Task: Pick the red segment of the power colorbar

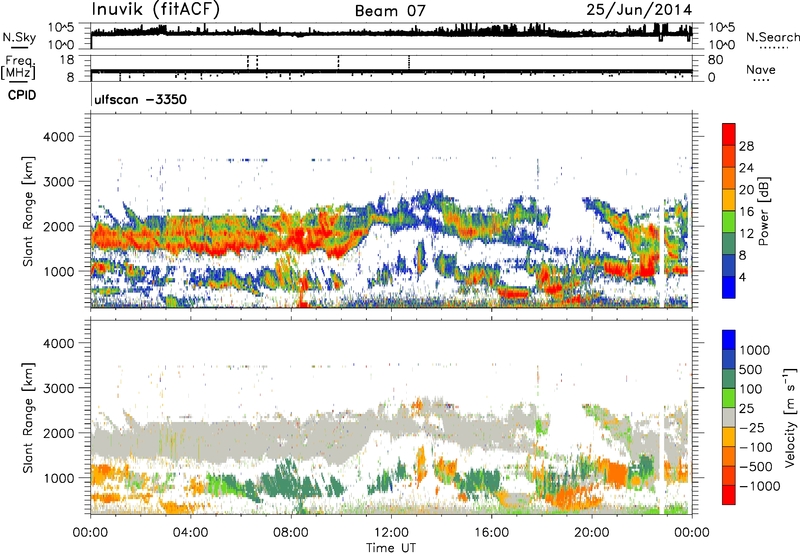Action: point(729,134)
